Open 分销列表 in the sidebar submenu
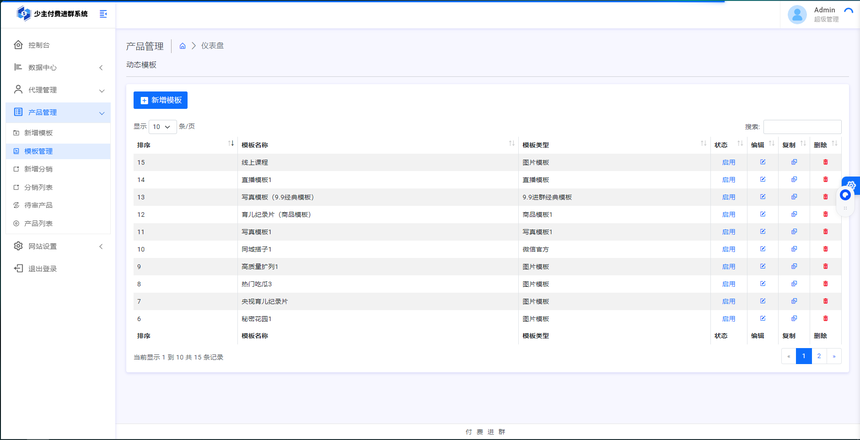The height and width of the screenshot is (440, 860). 39,187
